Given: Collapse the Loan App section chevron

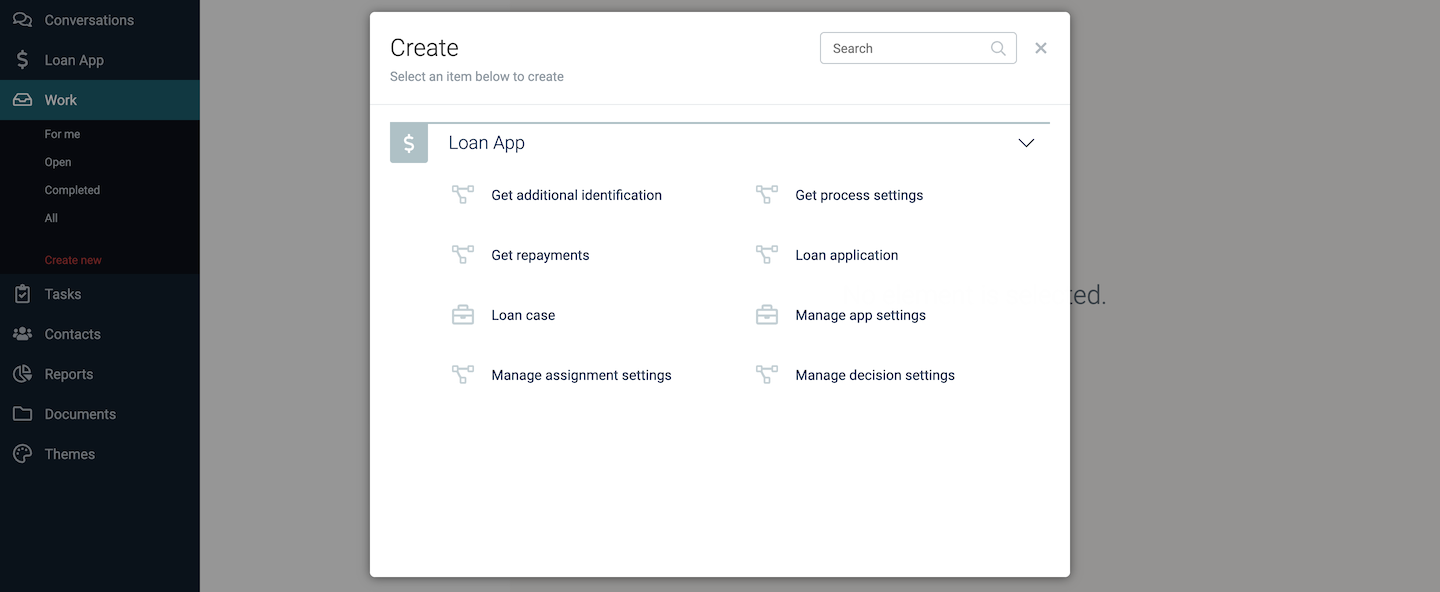Looking at the screenshot, I should pos(1026,143).
